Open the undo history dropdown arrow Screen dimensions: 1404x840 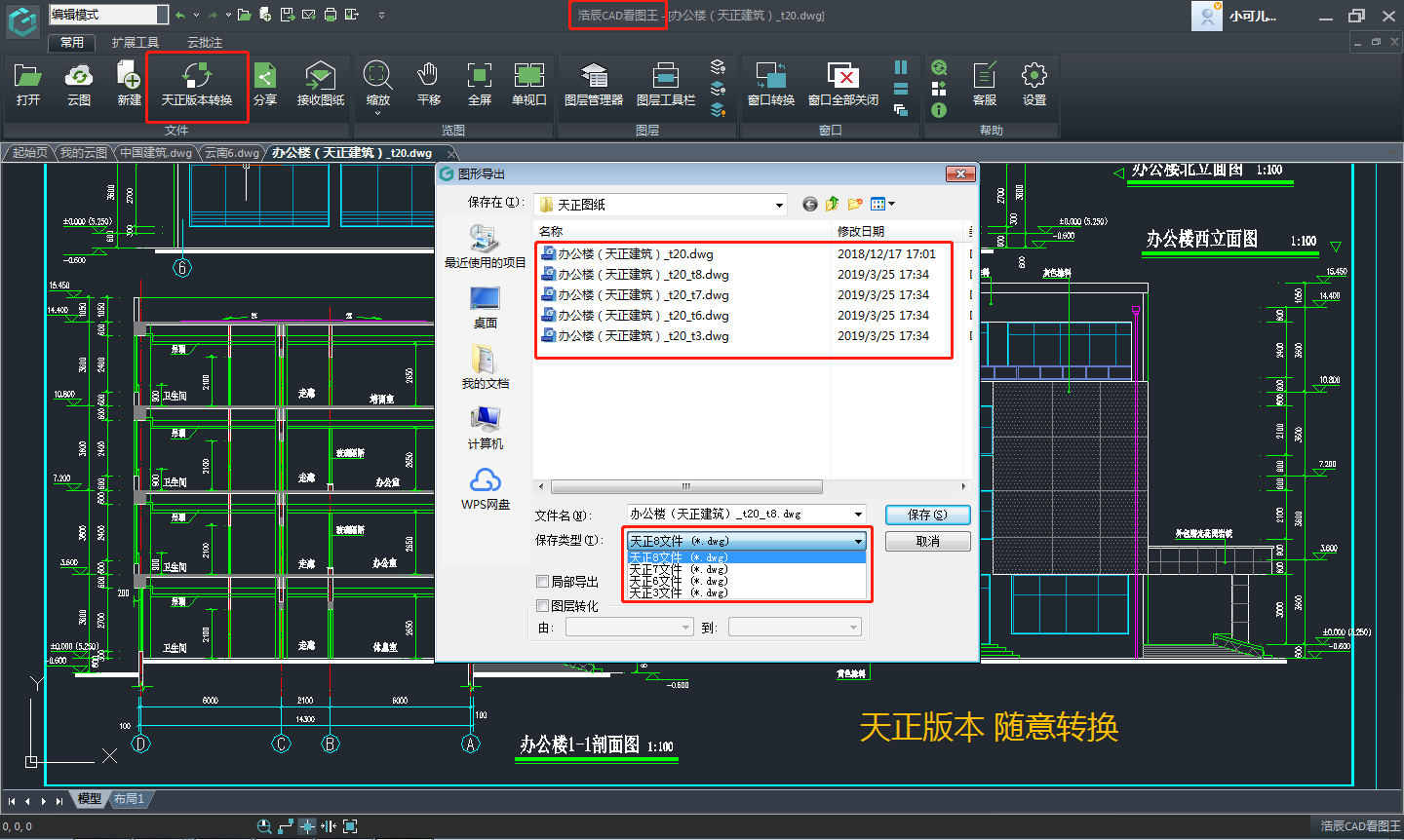click(195, 15)
